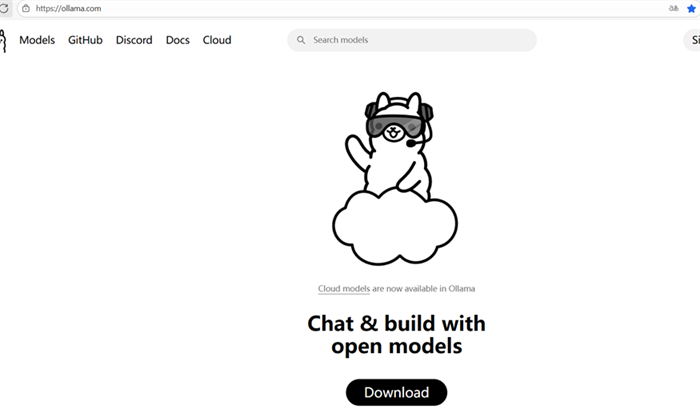Viewport: 700px width, 407px height.
Task: Click the translate icon in address bar
Action: tap(674, 8)
